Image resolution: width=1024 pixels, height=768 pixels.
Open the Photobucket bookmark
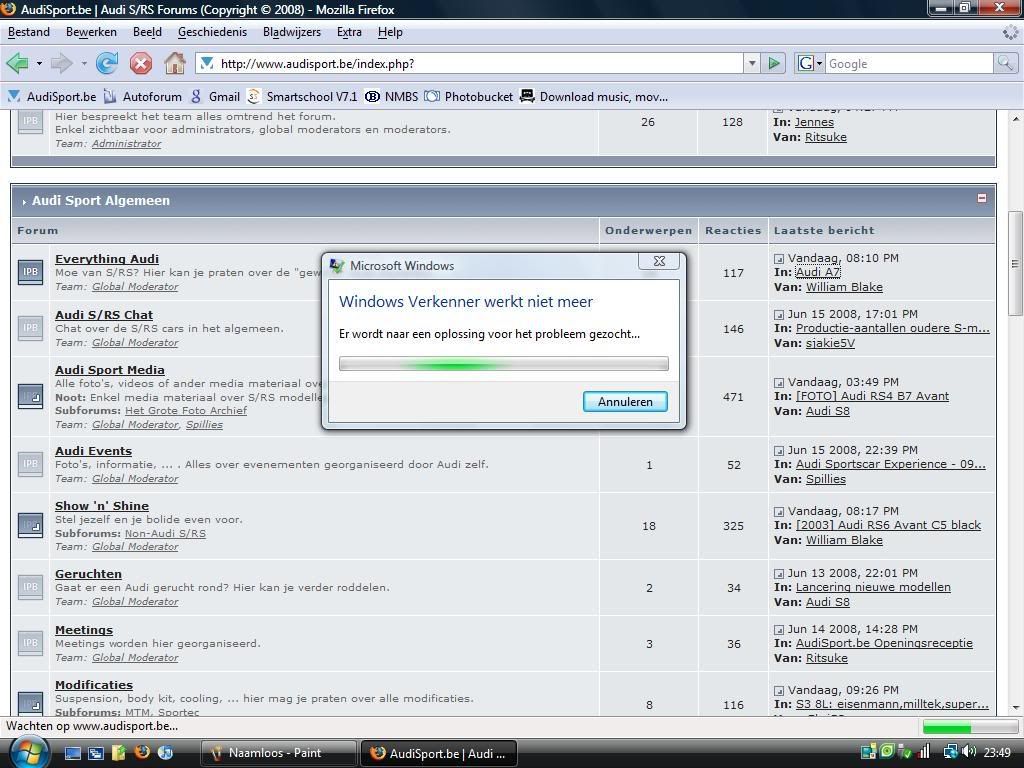pyautogui.click(x=469, y=97)
